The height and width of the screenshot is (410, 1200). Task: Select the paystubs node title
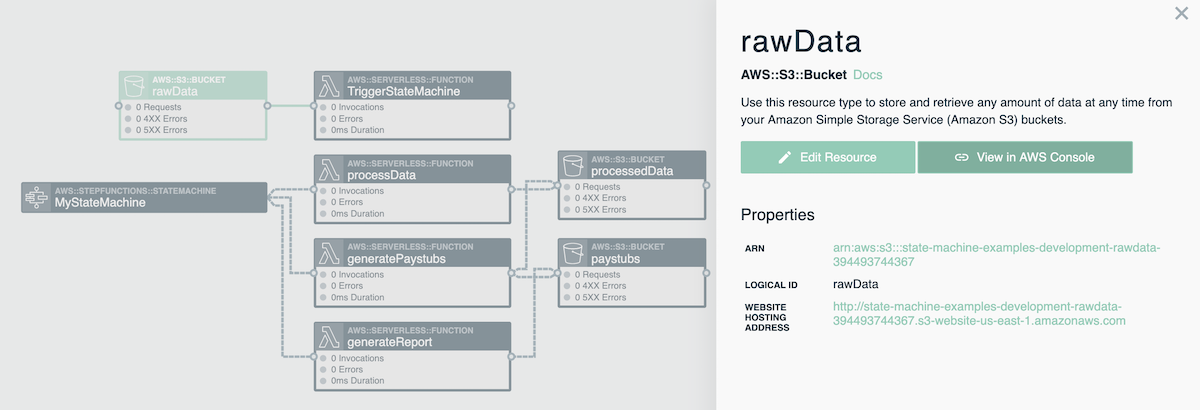click(616, 259)
